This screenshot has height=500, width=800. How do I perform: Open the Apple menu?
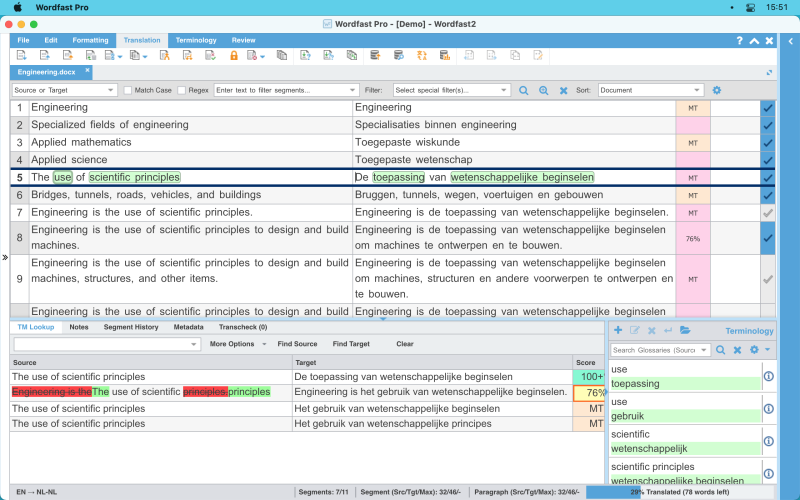(17, 8)
